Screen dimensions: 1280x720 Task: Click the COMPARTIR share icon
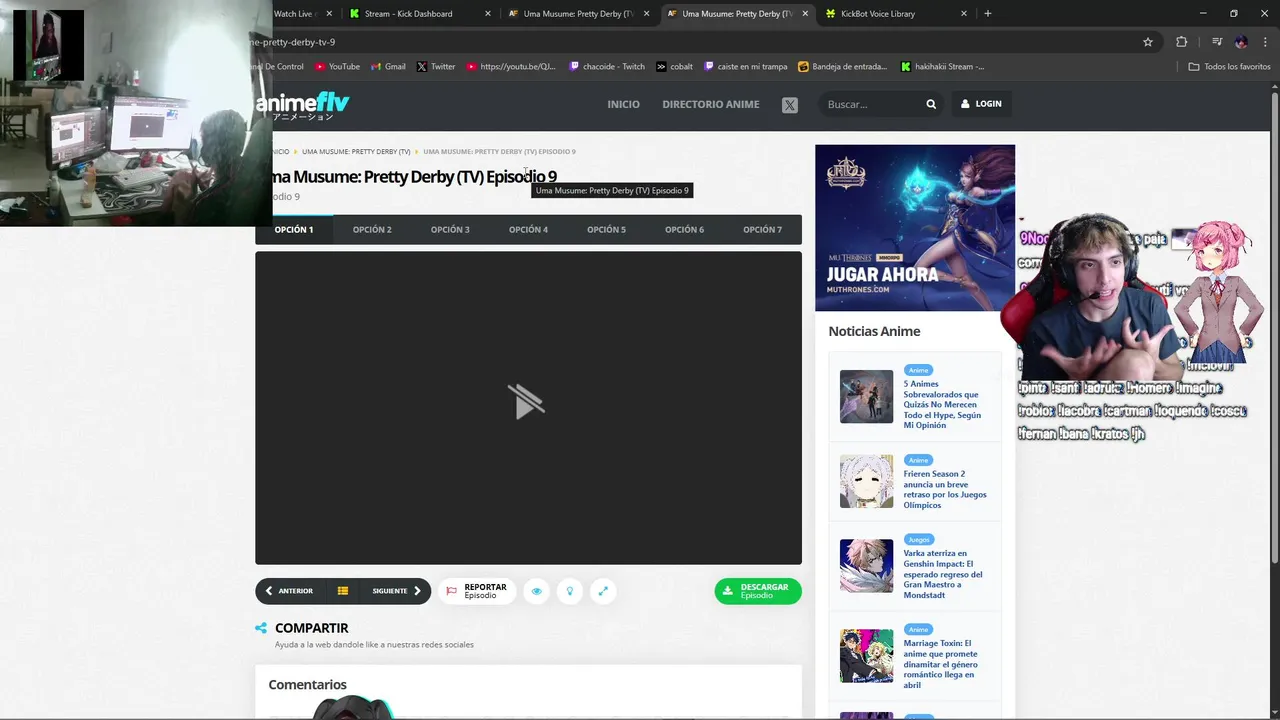pyautogui.click(x=261, y=628)
